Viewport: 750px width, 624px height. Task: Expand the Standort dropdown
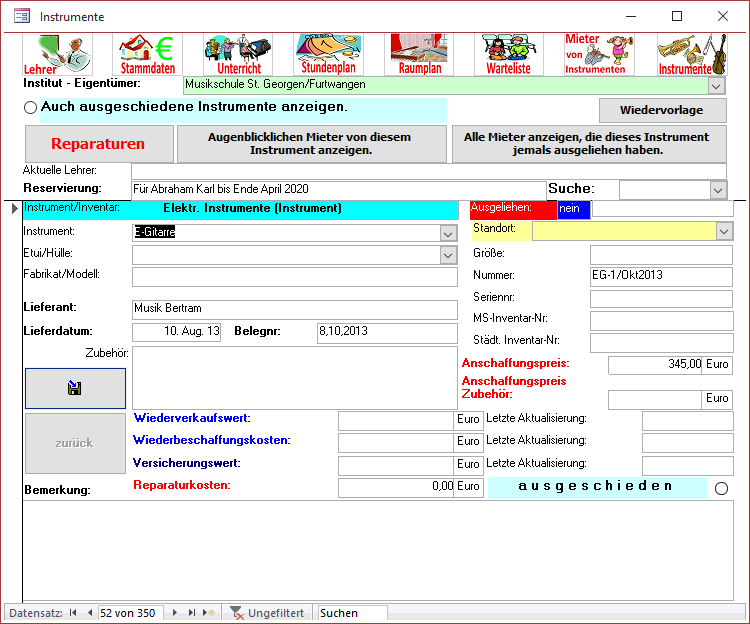pos(724,231)
